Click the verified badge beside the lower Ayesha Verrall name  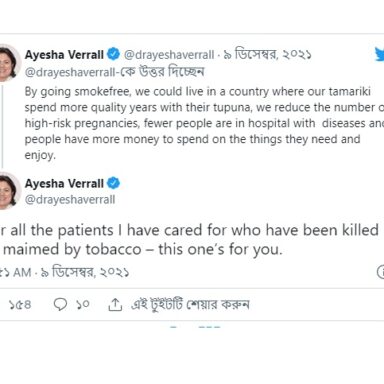point(113,183)
